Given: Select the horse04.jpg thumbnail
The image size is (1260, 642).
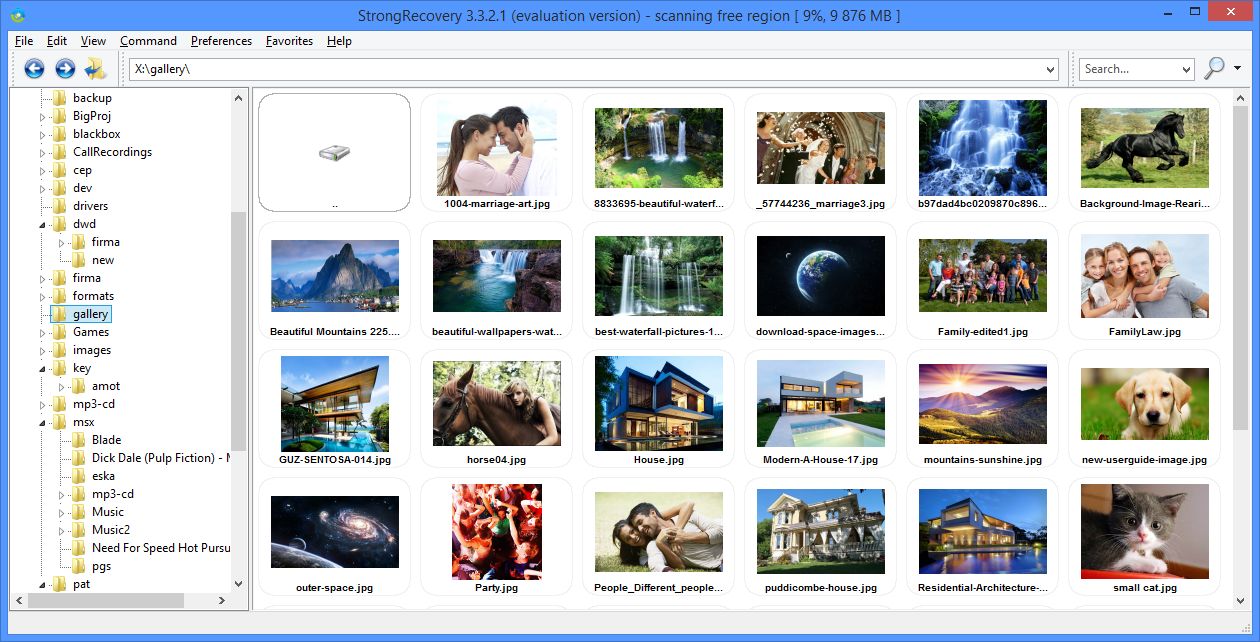Looking at the screenshot, I should point(497,409).
